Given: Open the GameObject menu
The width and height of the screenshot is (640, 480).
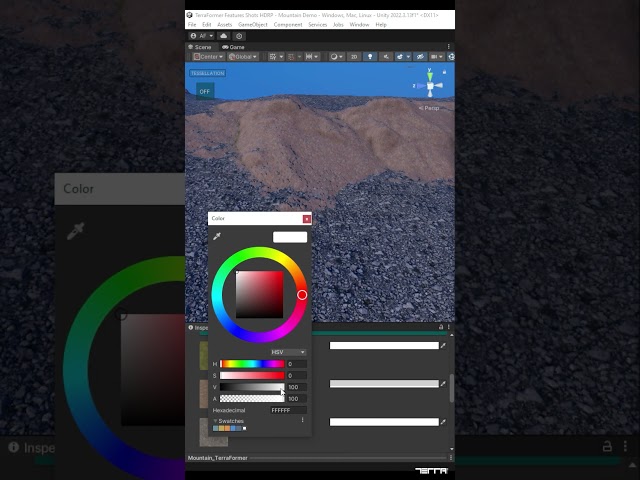Looking at the screenshot, I should (x=253, y=24).
